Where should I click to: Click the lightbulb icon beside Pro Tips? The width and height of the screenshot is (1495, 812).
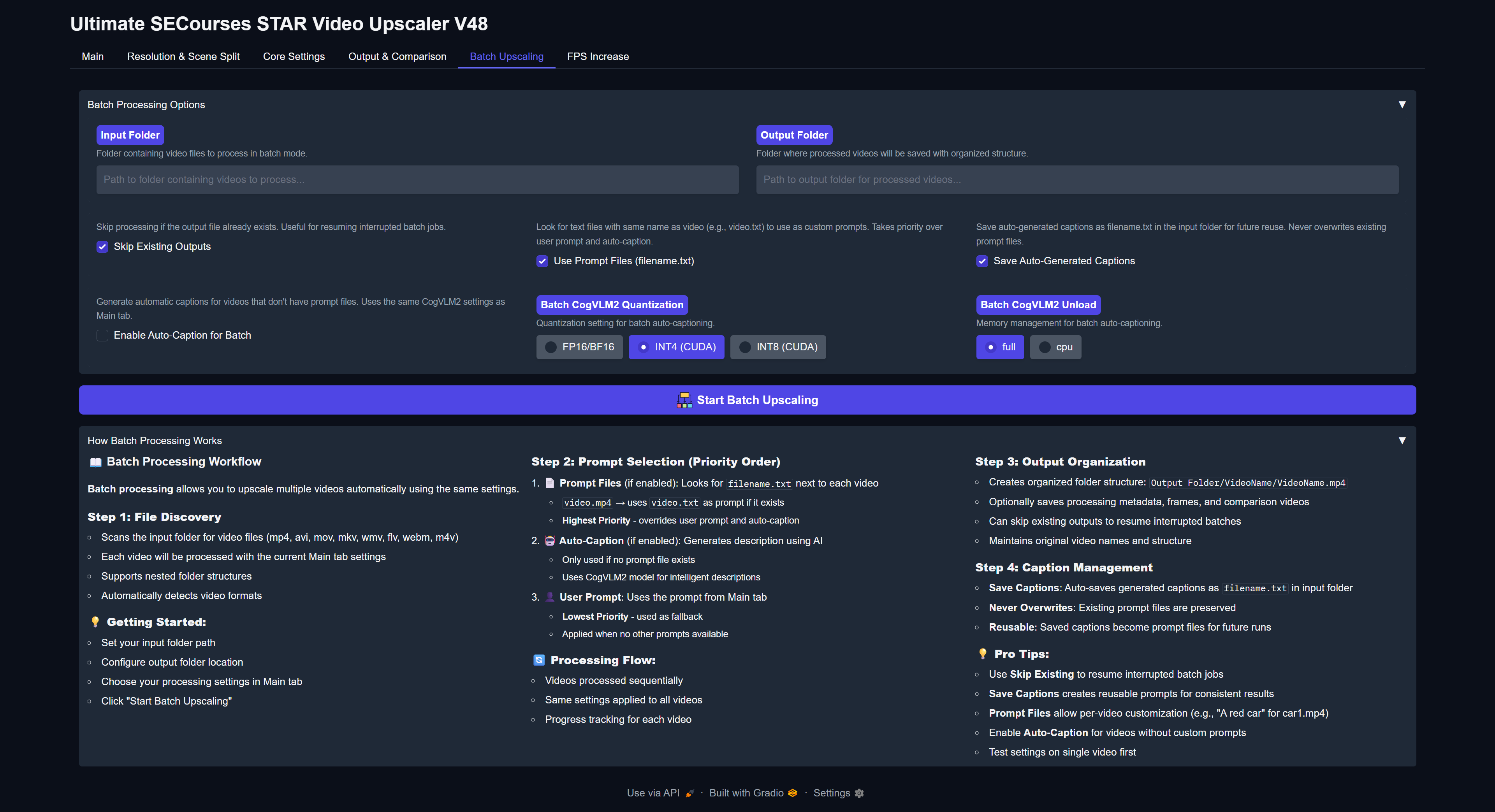(983, 654)
